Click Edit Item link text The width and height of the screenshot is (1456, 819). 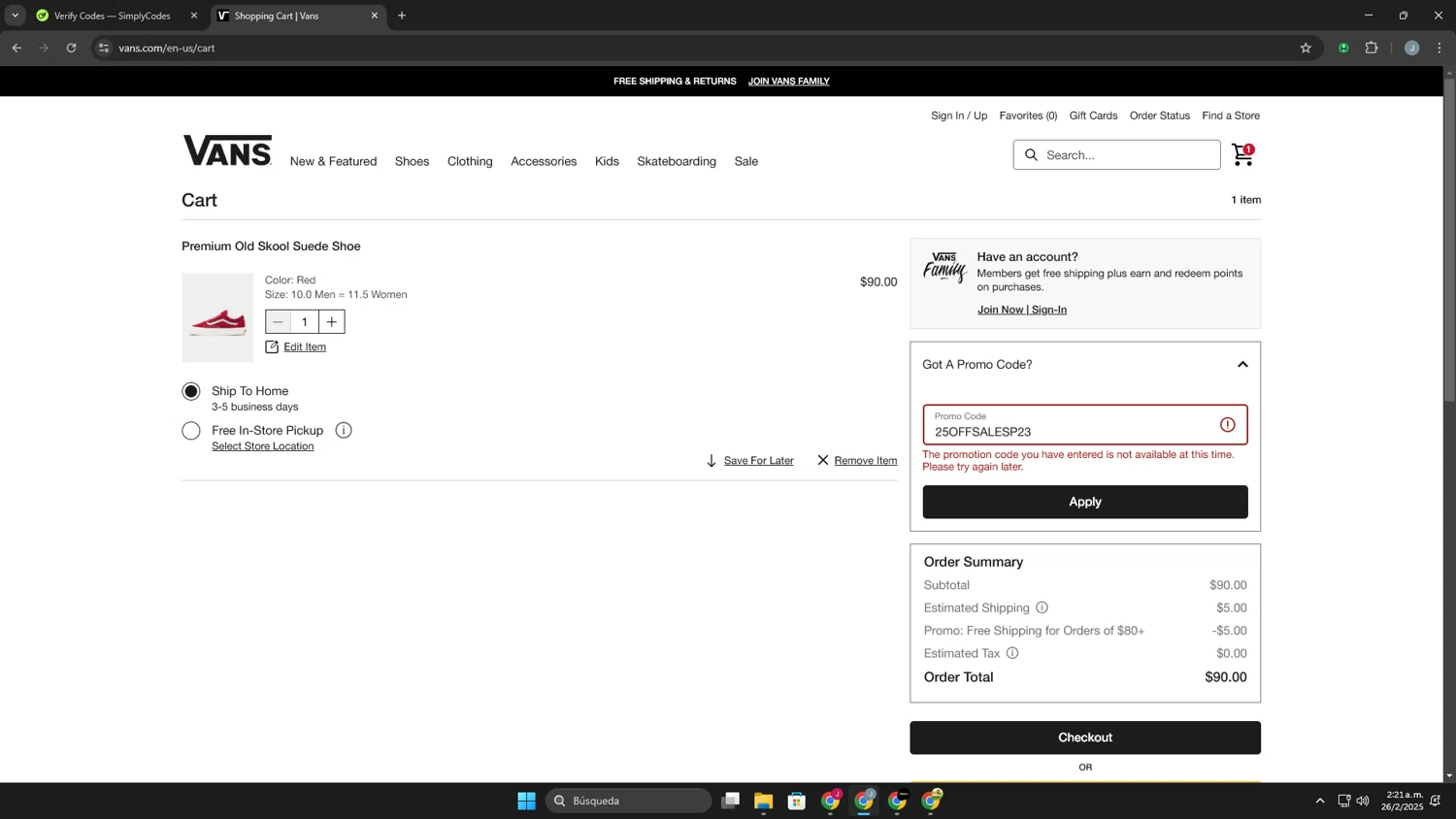click(305, 347)
